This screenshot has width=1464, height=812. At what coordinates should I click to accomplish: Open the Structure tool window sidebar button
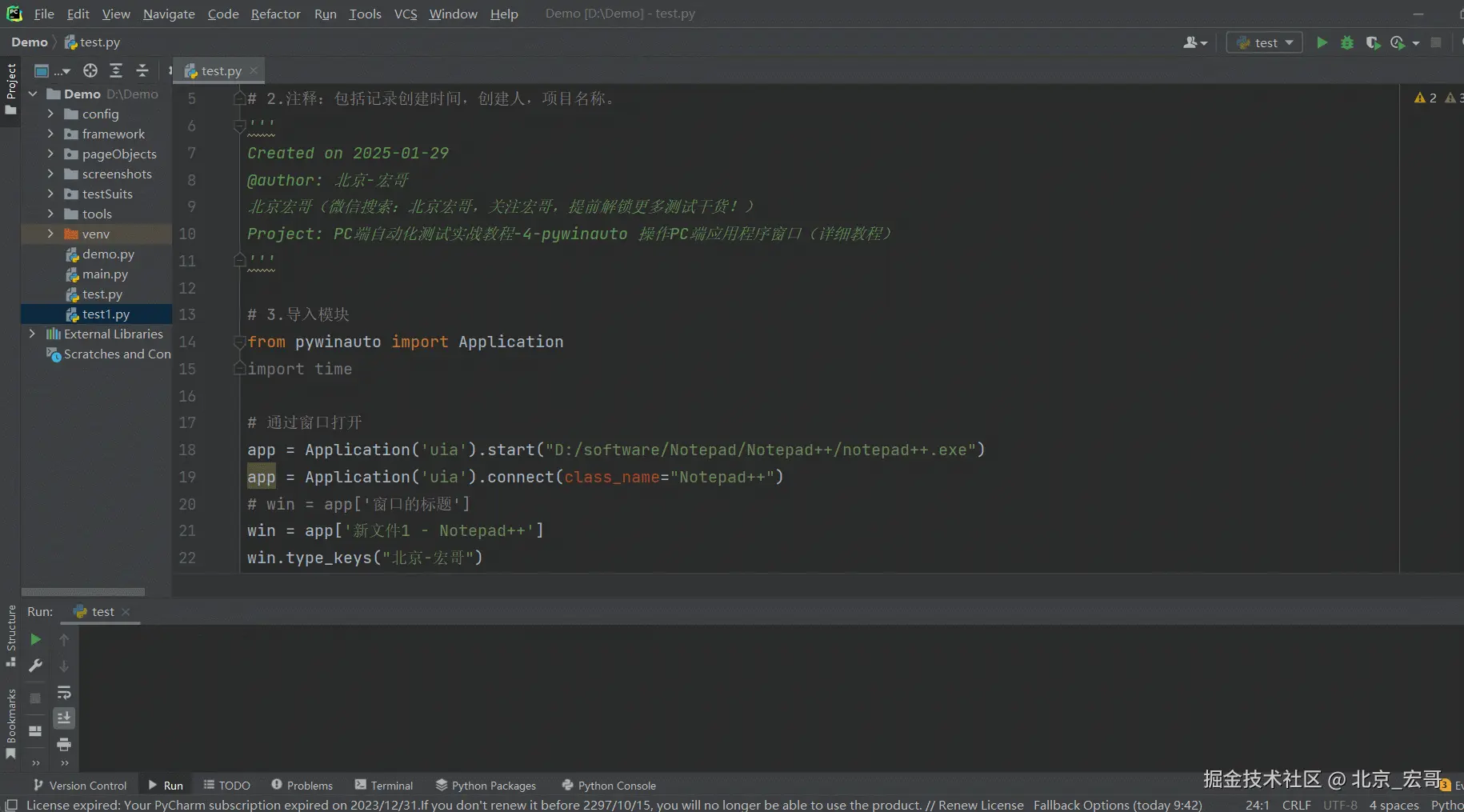11,636
